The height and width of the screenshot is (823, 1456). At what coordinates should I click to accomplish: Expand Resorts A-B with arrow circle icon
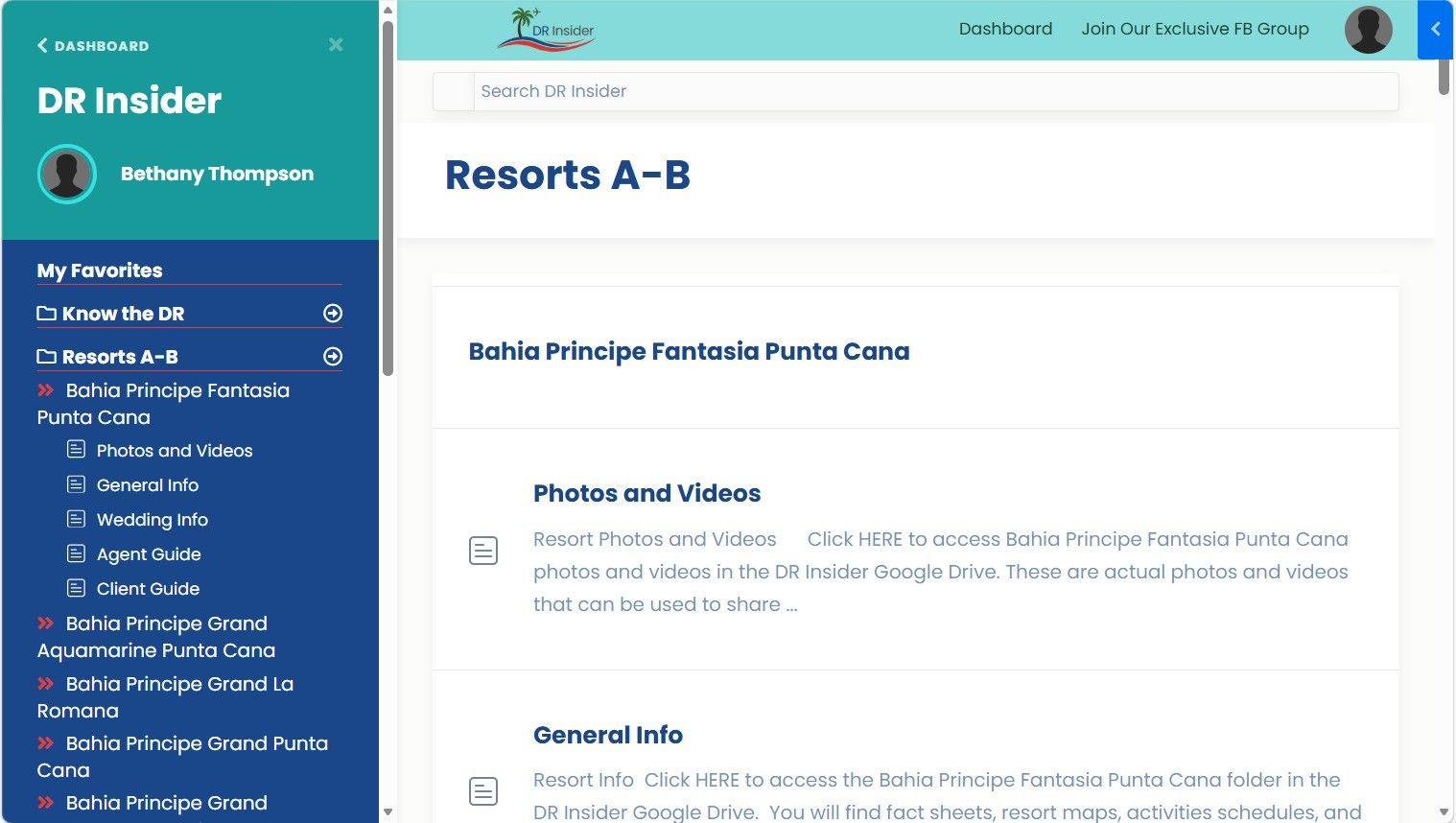(333, 357)
